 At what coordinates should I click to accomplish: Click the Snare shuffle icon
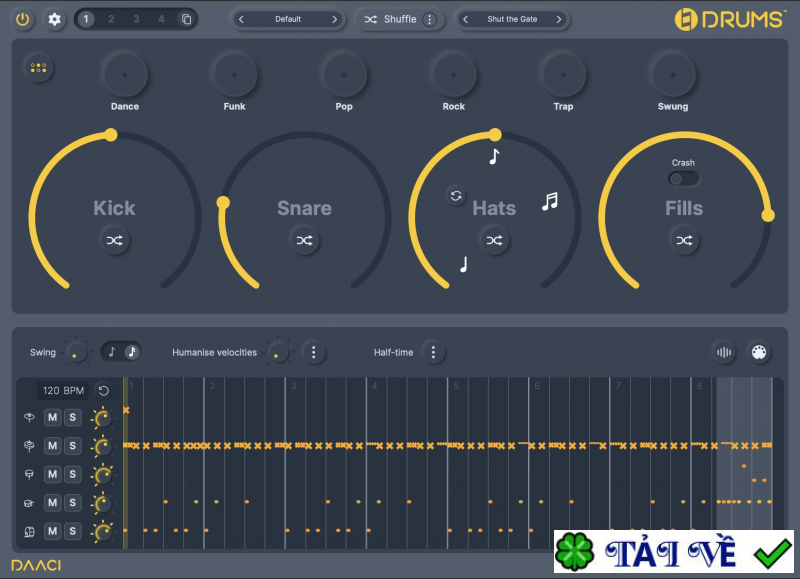tap(304, 240)
